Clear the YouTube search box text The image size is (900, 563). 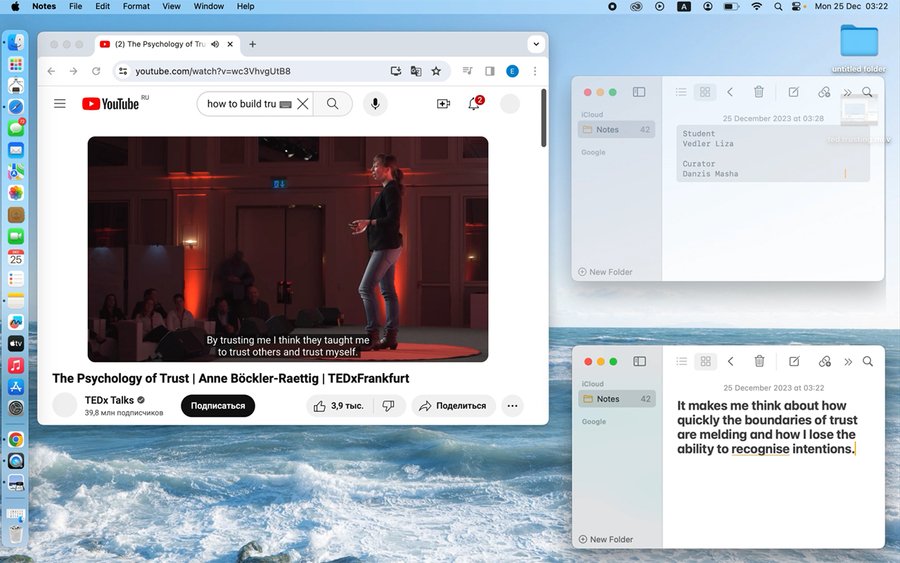click(x=302, y=104)
